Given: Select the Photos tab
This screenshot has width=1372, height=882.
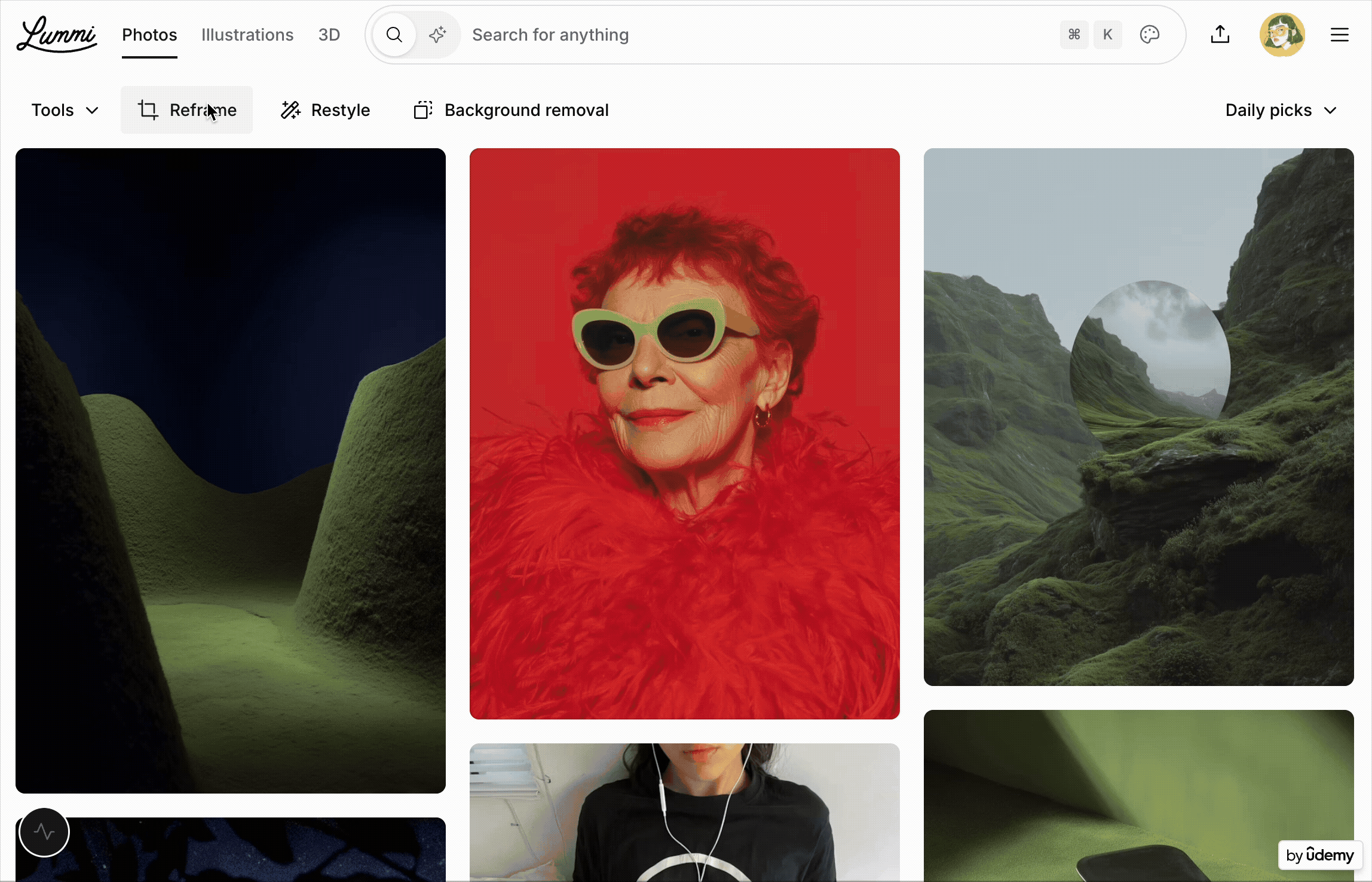Looking at the screenshot, I should [x=149, y=35].
